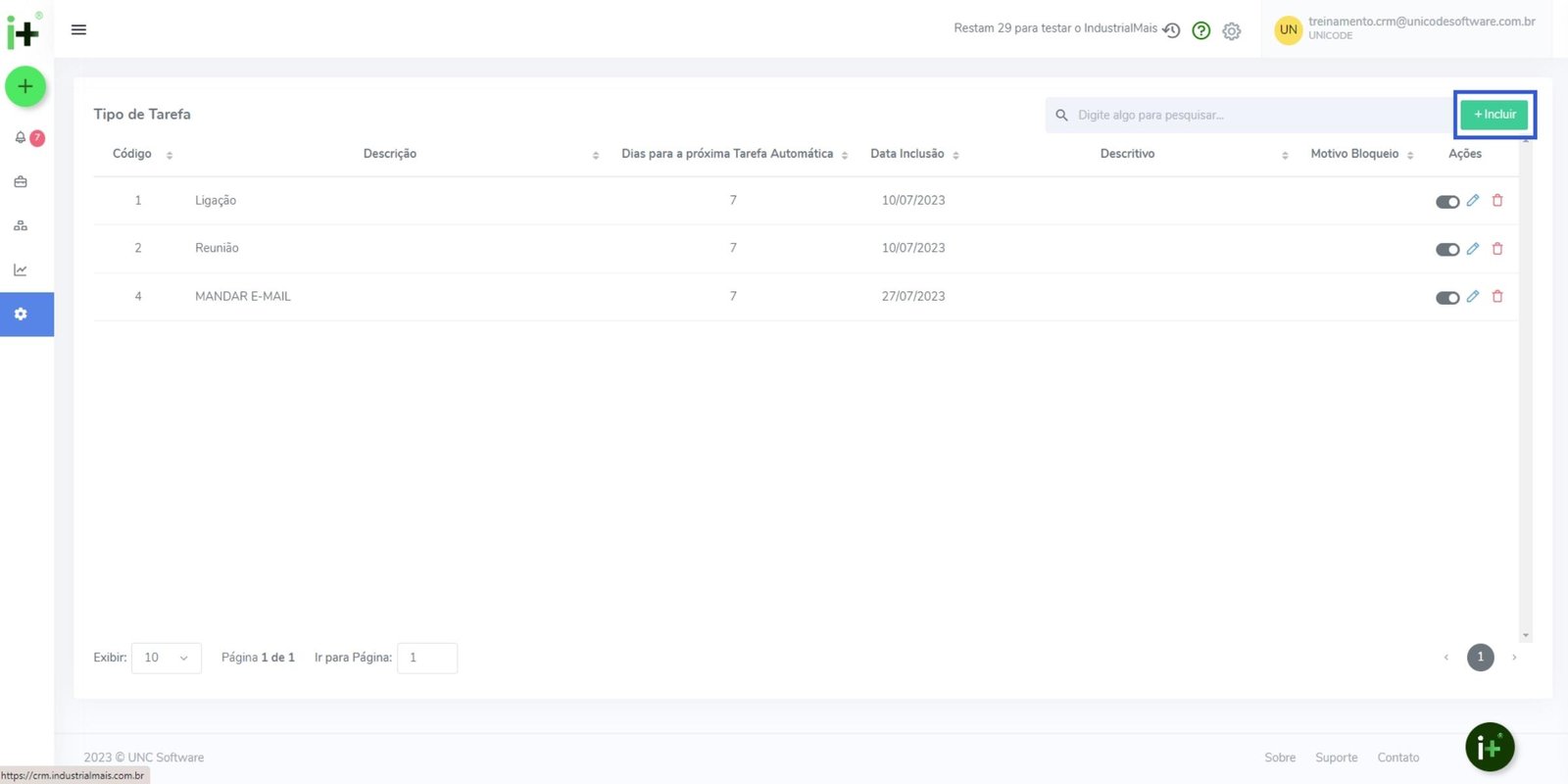
Task: Click the Incluir button
Action: 1494,115
